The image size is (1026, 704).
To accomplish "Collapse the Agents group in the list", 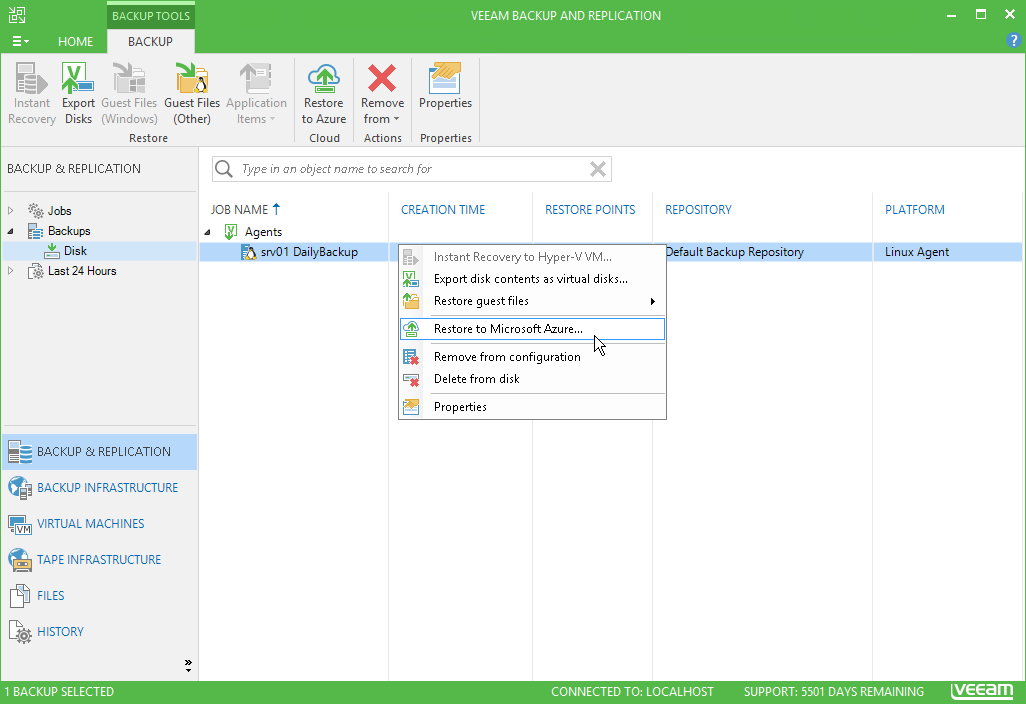I will coord(207,232).
